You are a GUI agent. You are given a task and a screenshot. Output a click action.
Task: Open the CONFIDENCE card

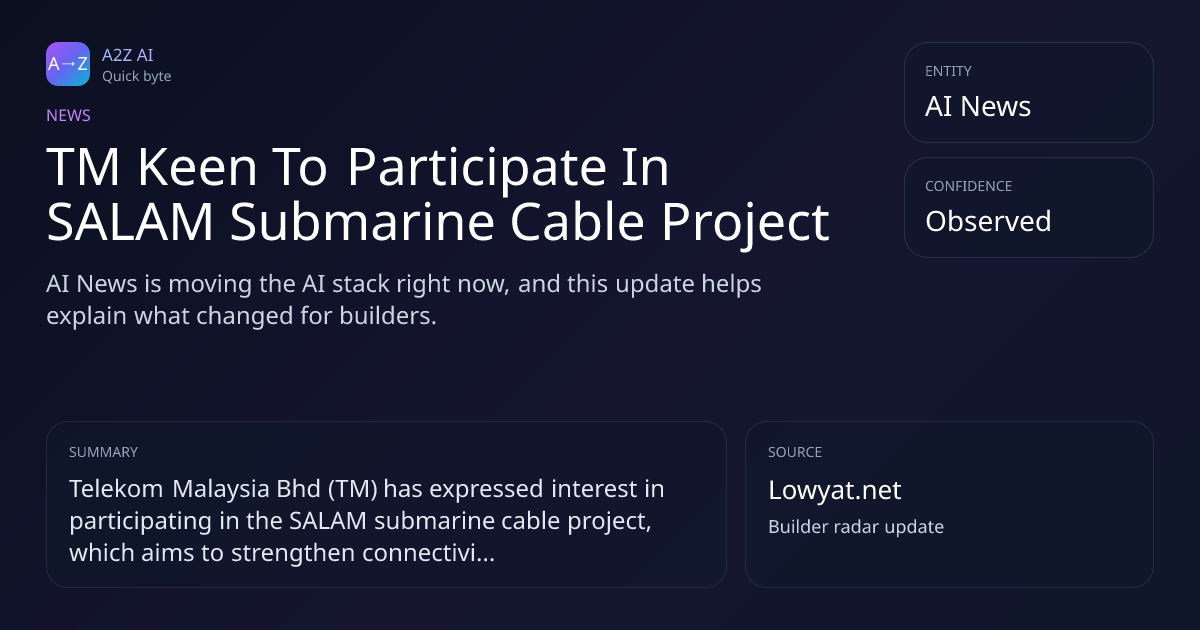pos(1029,207)
